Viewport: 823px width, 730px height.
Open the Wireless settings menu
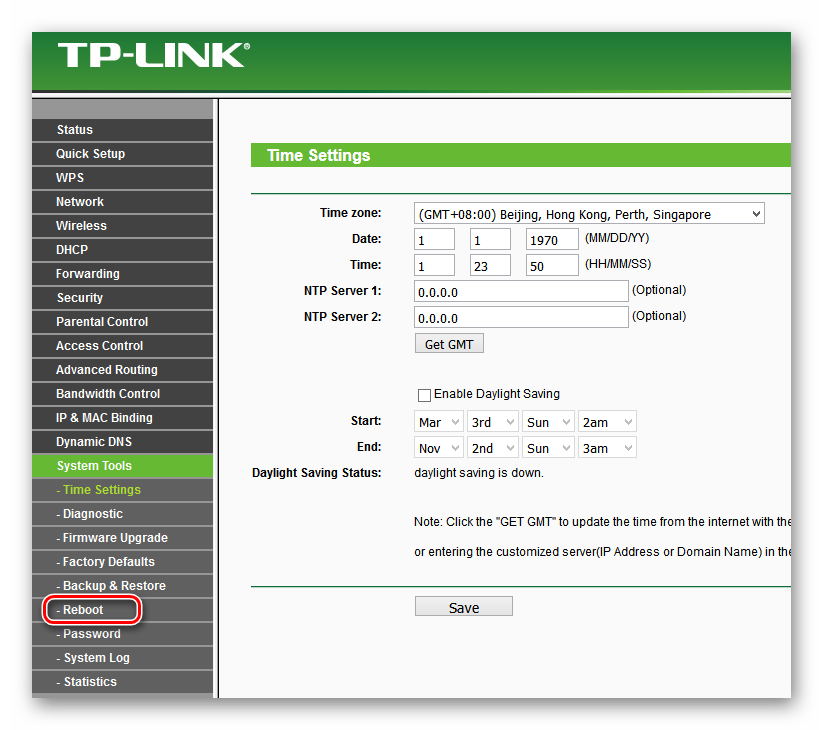point(81,226)
